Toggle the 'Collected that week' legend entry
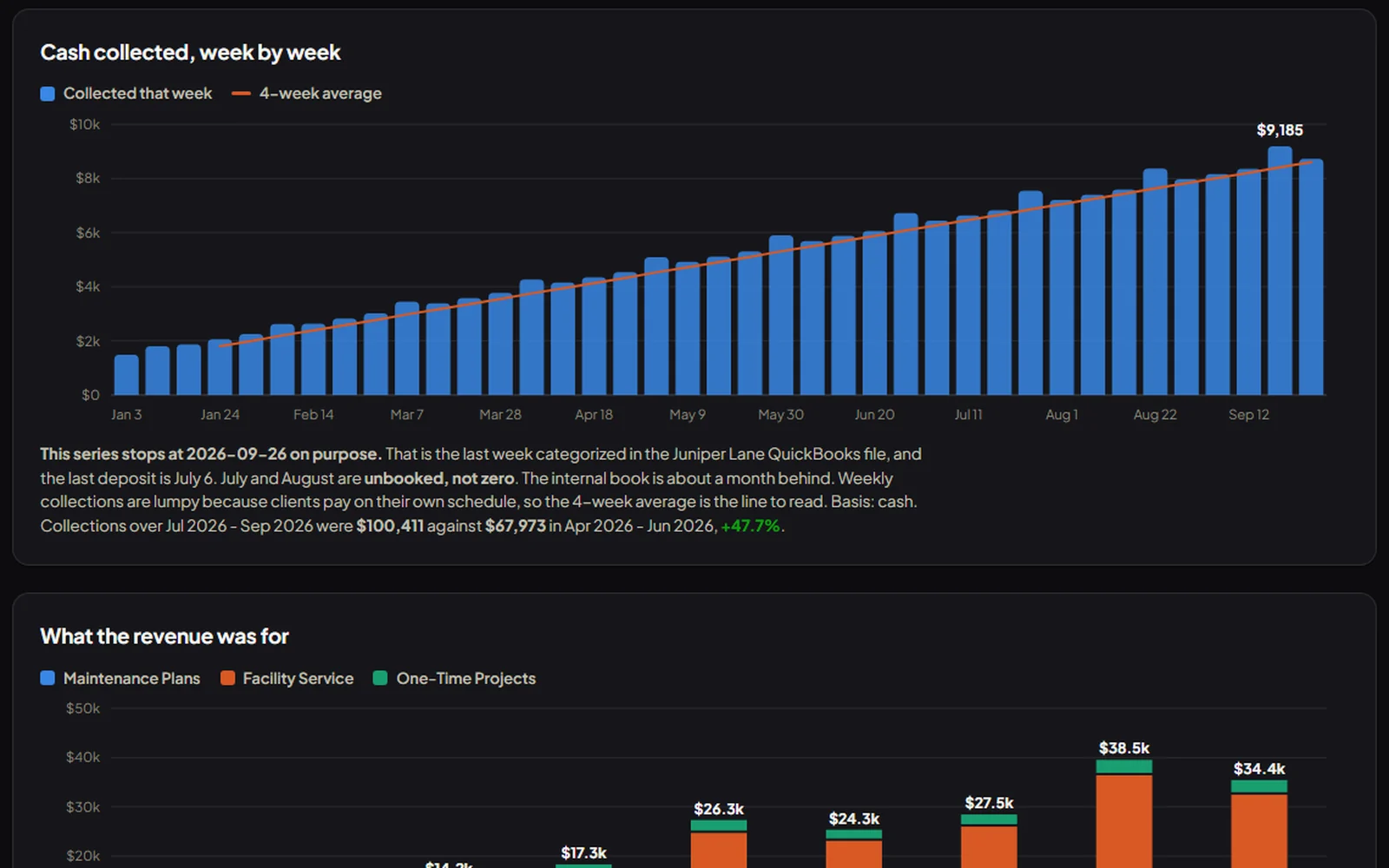This screenshot has width=1389, height=868. [x=126, y=94]
